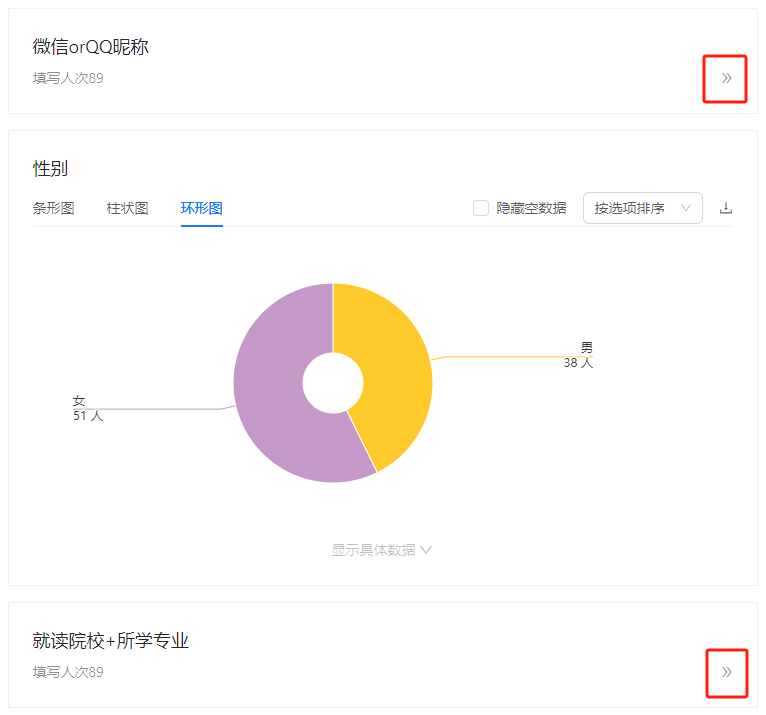Click 填写人次89 under 就读院校+所学专业
The image size is (766, 715).
(x=68, y=673)
